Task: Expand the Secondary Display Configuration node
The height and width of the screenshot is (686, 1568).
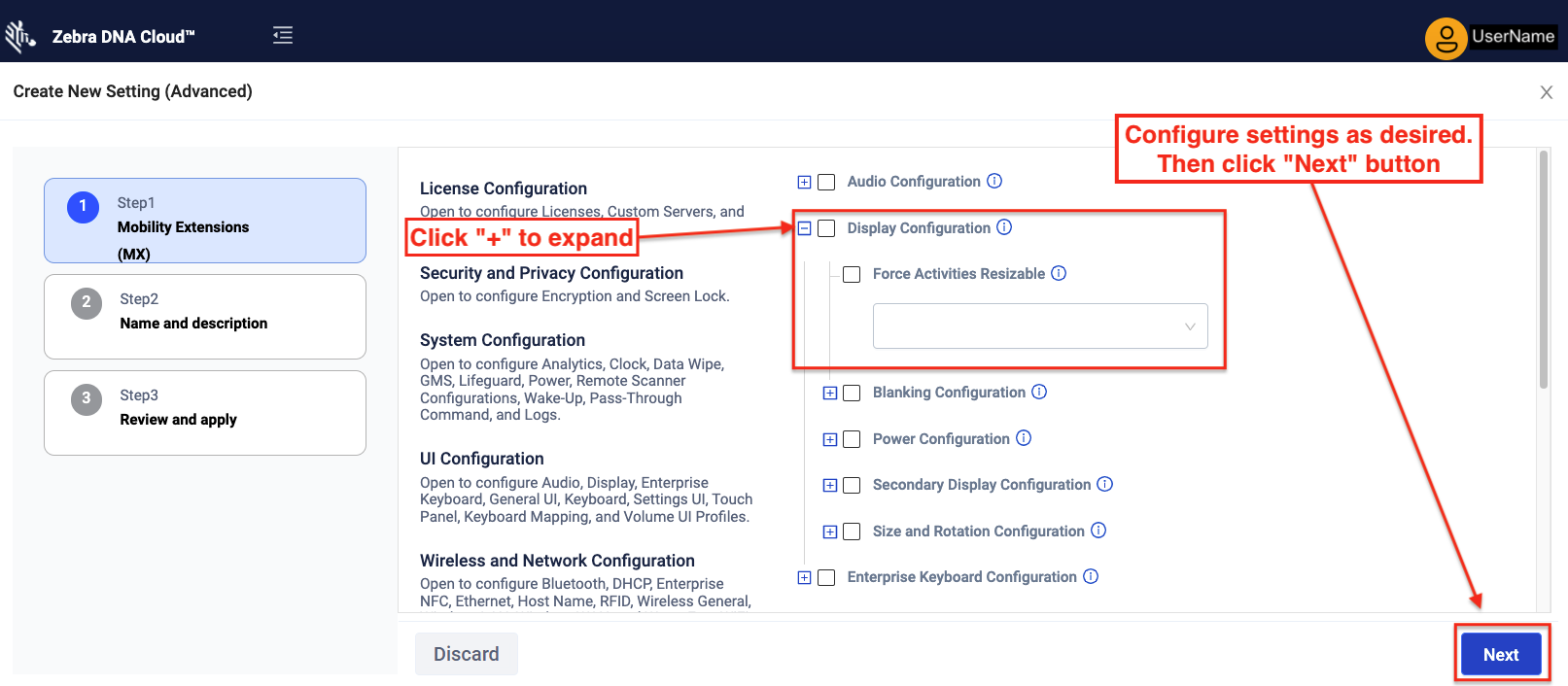Action: (x=830, y=485)
